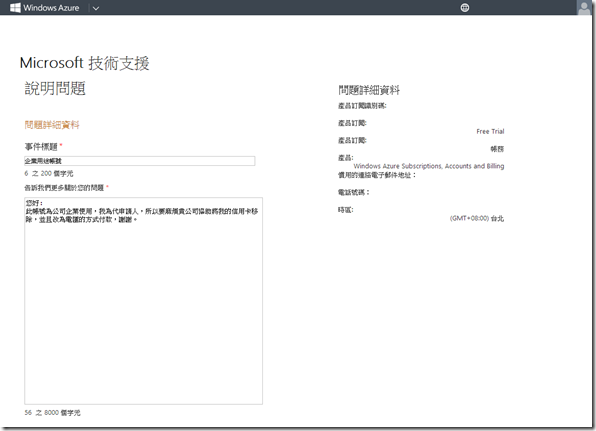Select the (GMT+08:00) 台北 time zone value

(477, 219)
